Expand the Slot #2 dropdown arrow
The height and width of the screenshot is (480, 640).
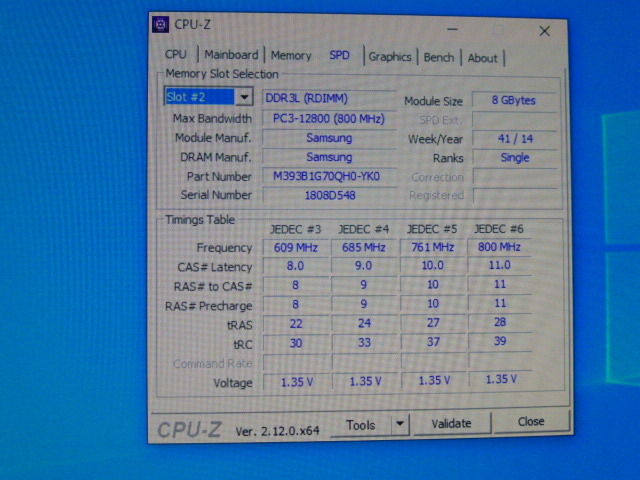(244, 97)
